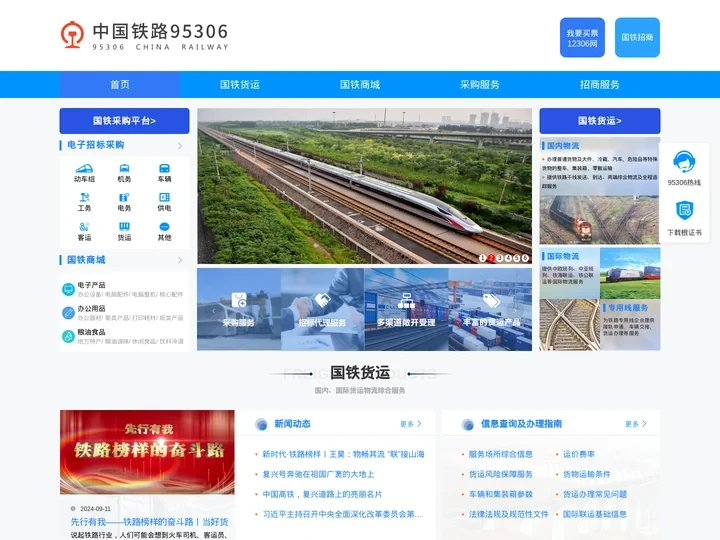
Task: Open 法律法规及规范性文件 link
Action: 508,514
